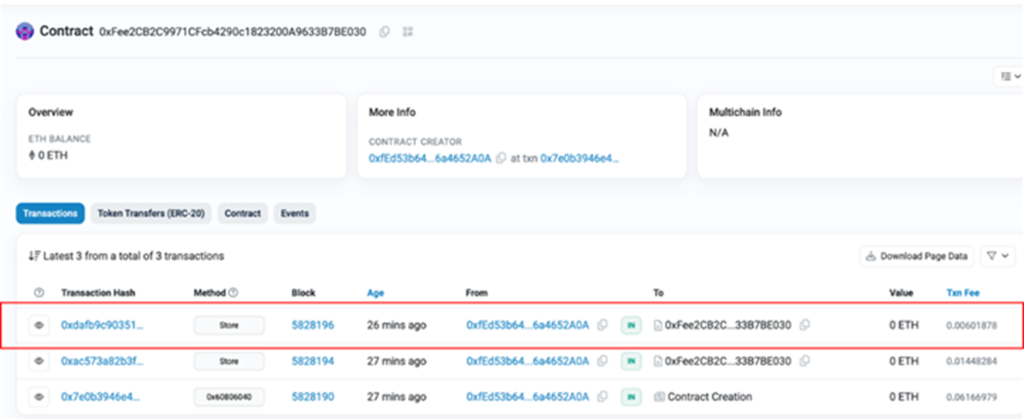Expand the view options menu at top right
1024x419 pixels.
pyautogui.click(x=1010, y=76)
